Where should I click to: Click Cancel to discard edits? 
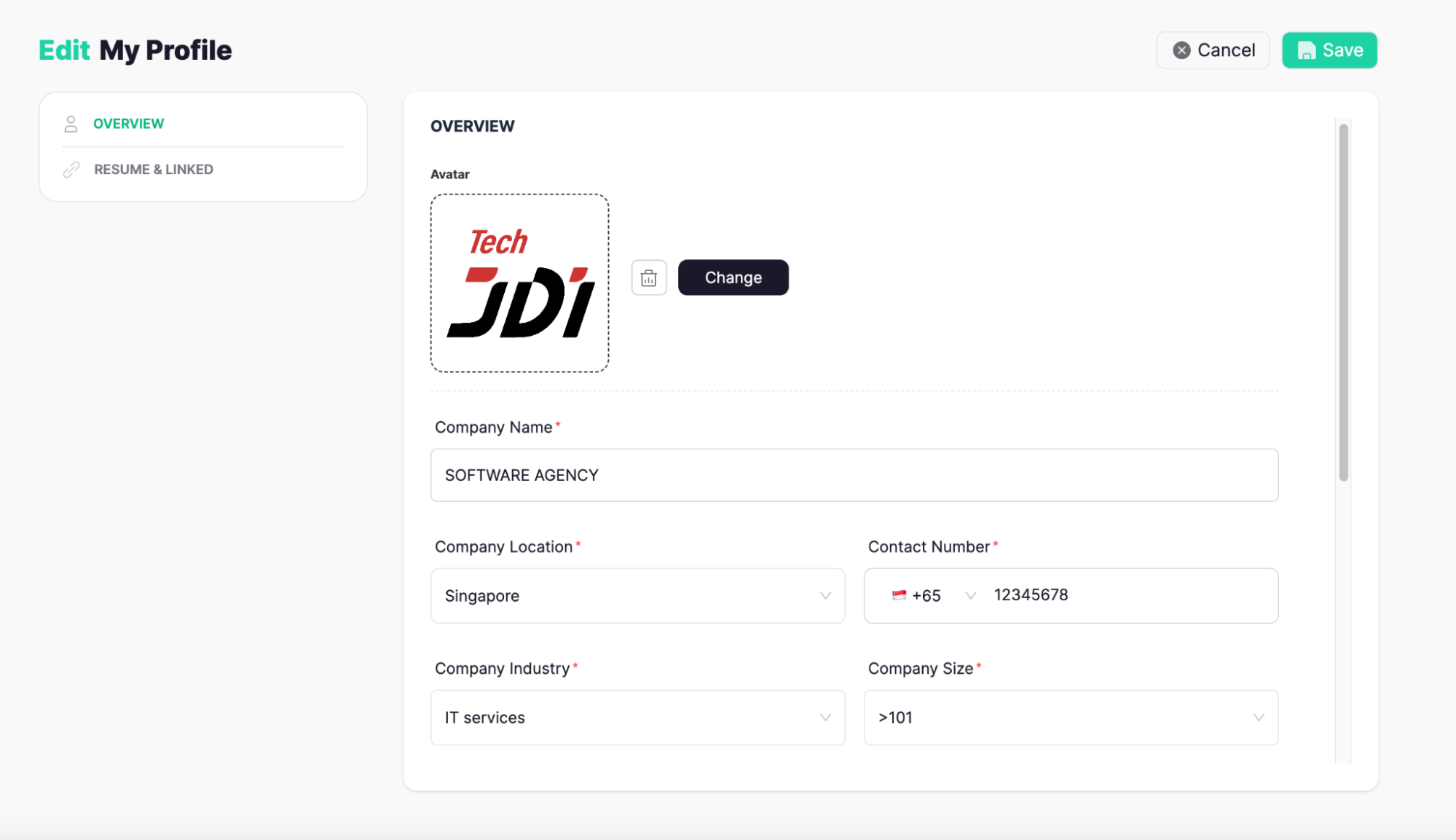tap(1212, 50)
